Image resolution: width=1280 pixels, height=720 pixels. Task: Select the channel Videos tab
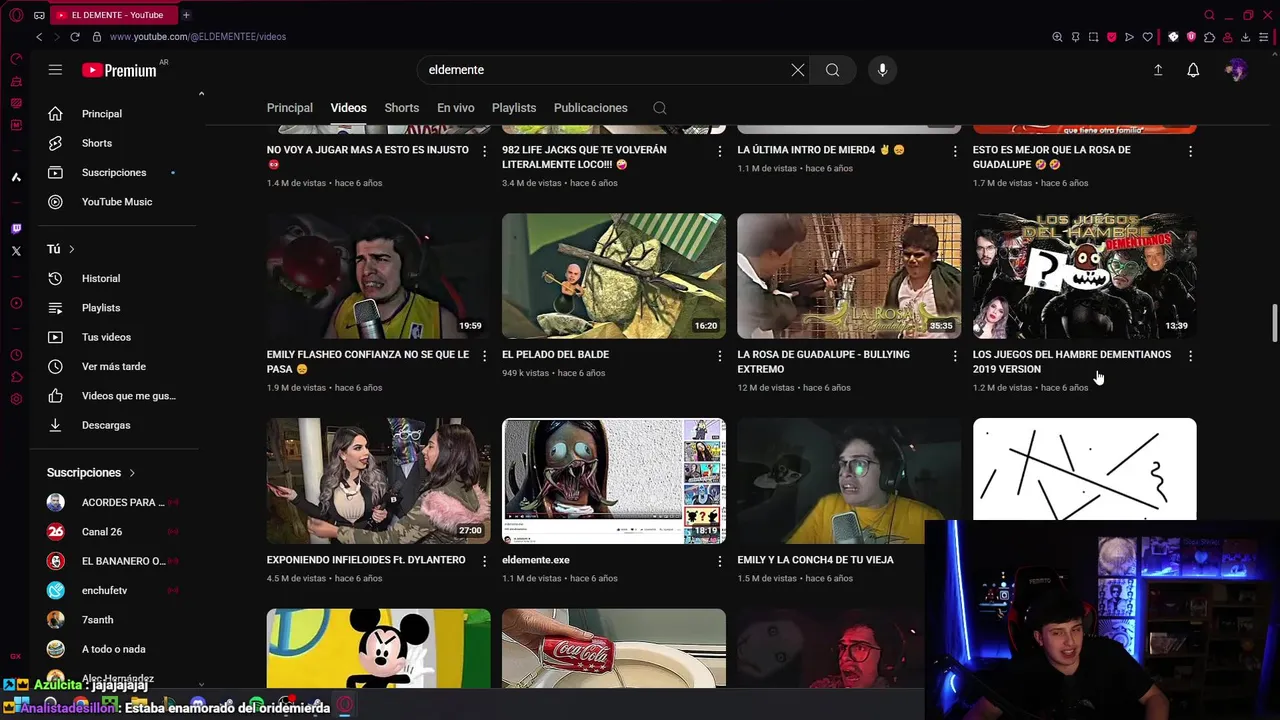348,108
